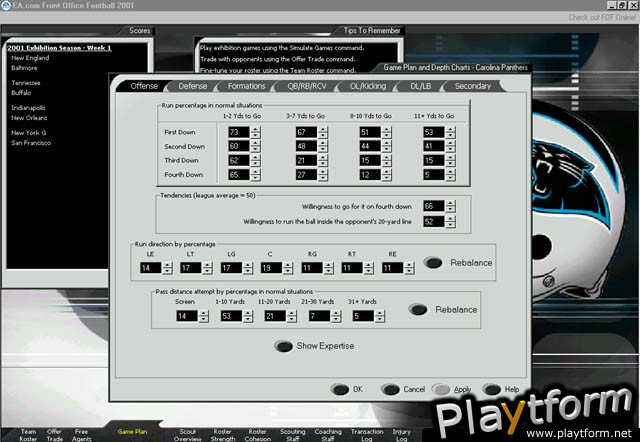Image resolution: width=640 pixels, height=442 pixels.
Task: Click Fourth Down 11+ Yds field showing 5
Action: pos(433,175)
